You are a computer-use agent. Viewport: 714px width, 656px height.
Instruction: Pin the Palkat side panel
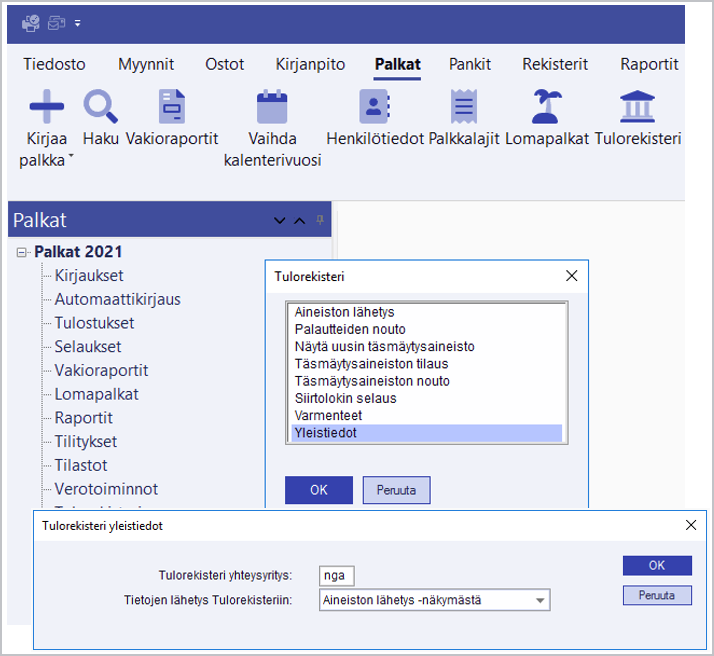point(320,220)
